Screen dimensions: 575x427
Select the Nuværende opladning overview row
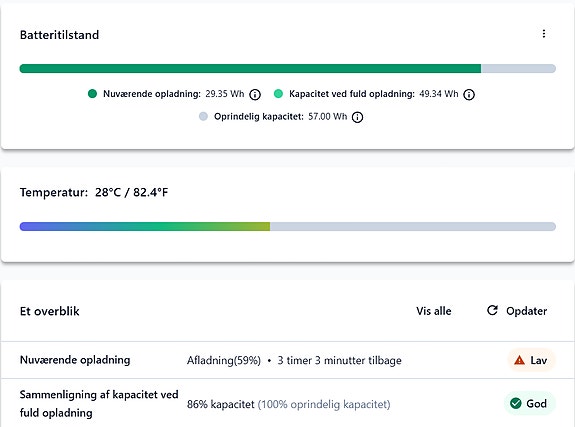[x=288, y=360]
